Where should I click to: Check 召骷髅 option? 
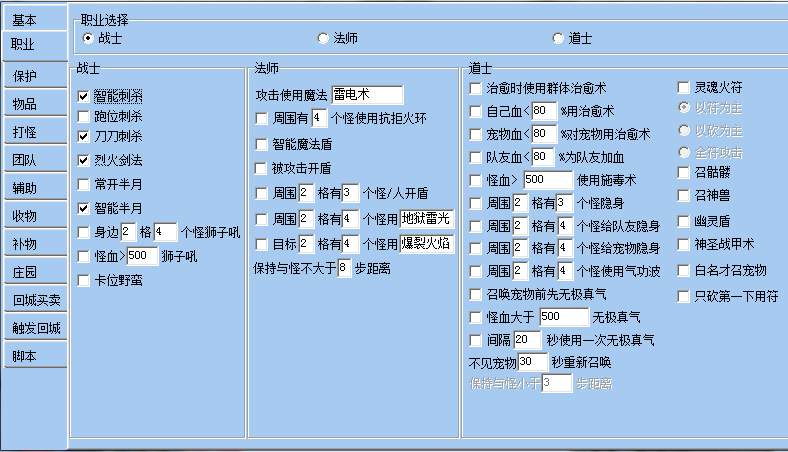click(x=683, y=172)
